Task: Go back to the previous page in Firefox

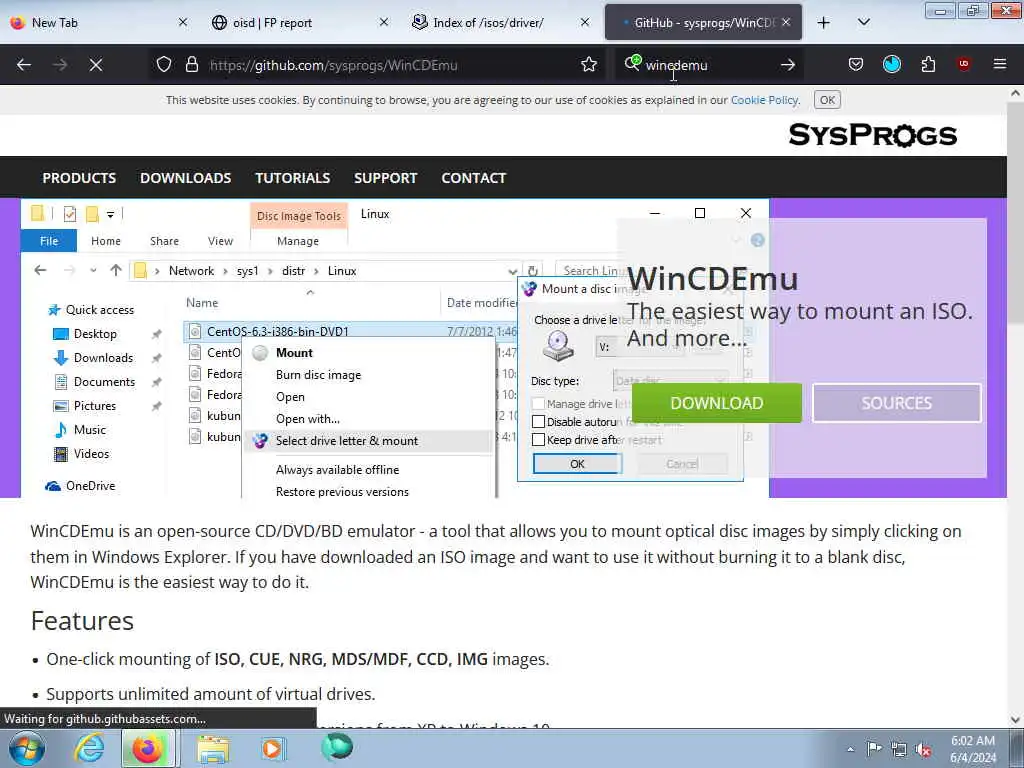Action: (24, 65)
